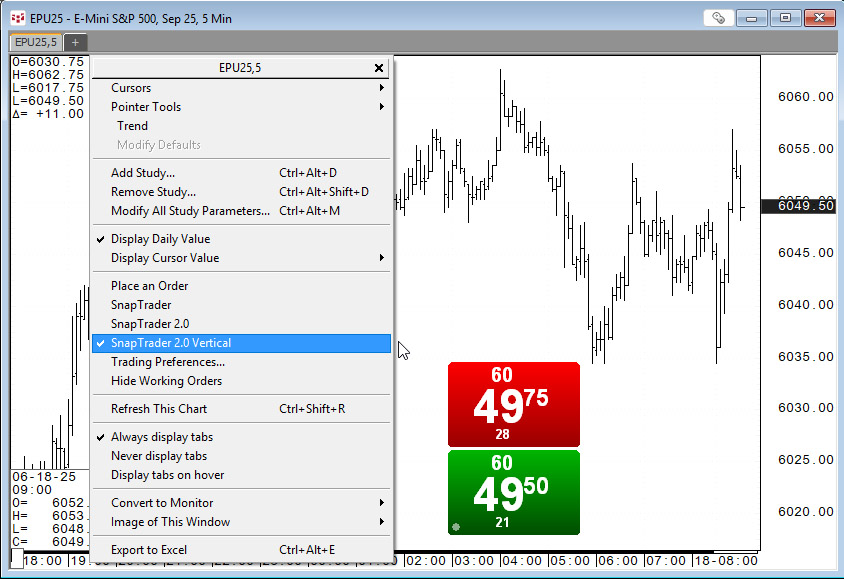Image resolution: width=844 pixels, height=579 pixels.
Task: Click the 6049.50 current price label
Action: pyautogui.click(x=798, y=206)
